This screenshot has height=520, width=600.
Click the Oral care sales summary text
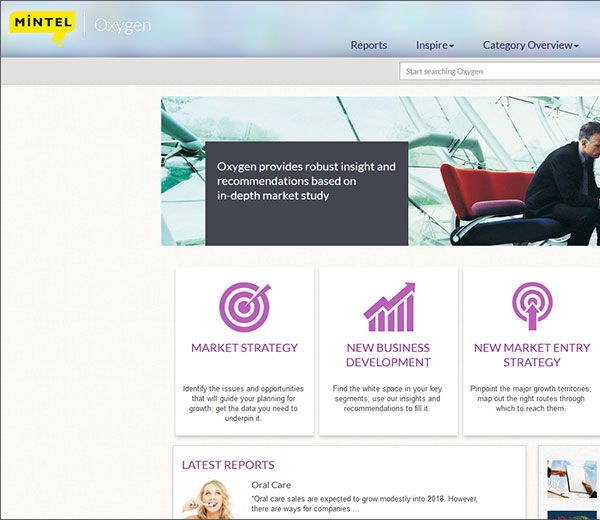coord(364,504)
